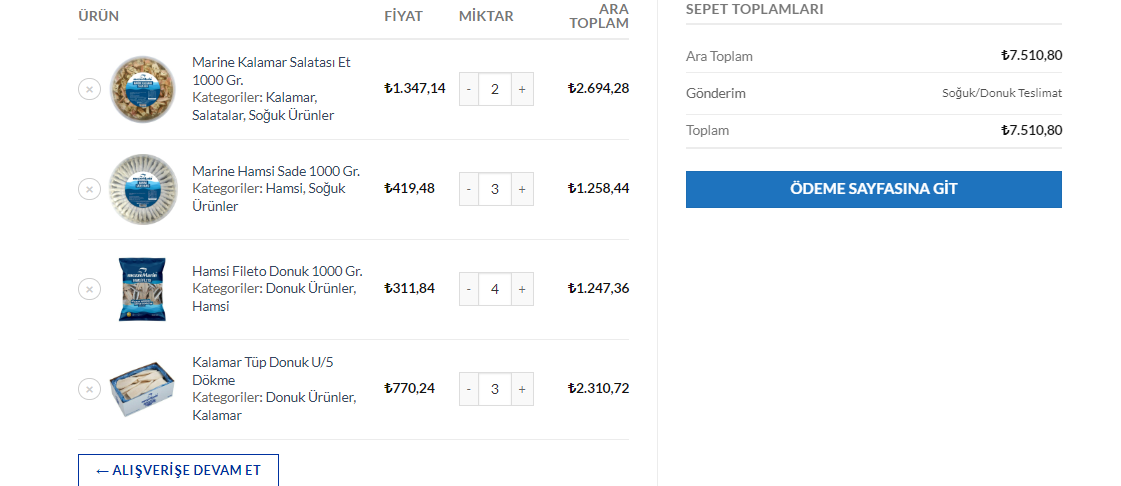Increase Marine Kalamar Salatası quantity with plus

click(x=521, y=89)
